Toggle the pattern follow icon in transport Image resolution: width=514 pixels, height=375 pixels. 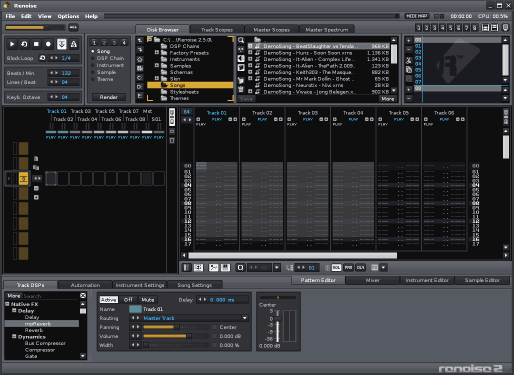(61, 44)
